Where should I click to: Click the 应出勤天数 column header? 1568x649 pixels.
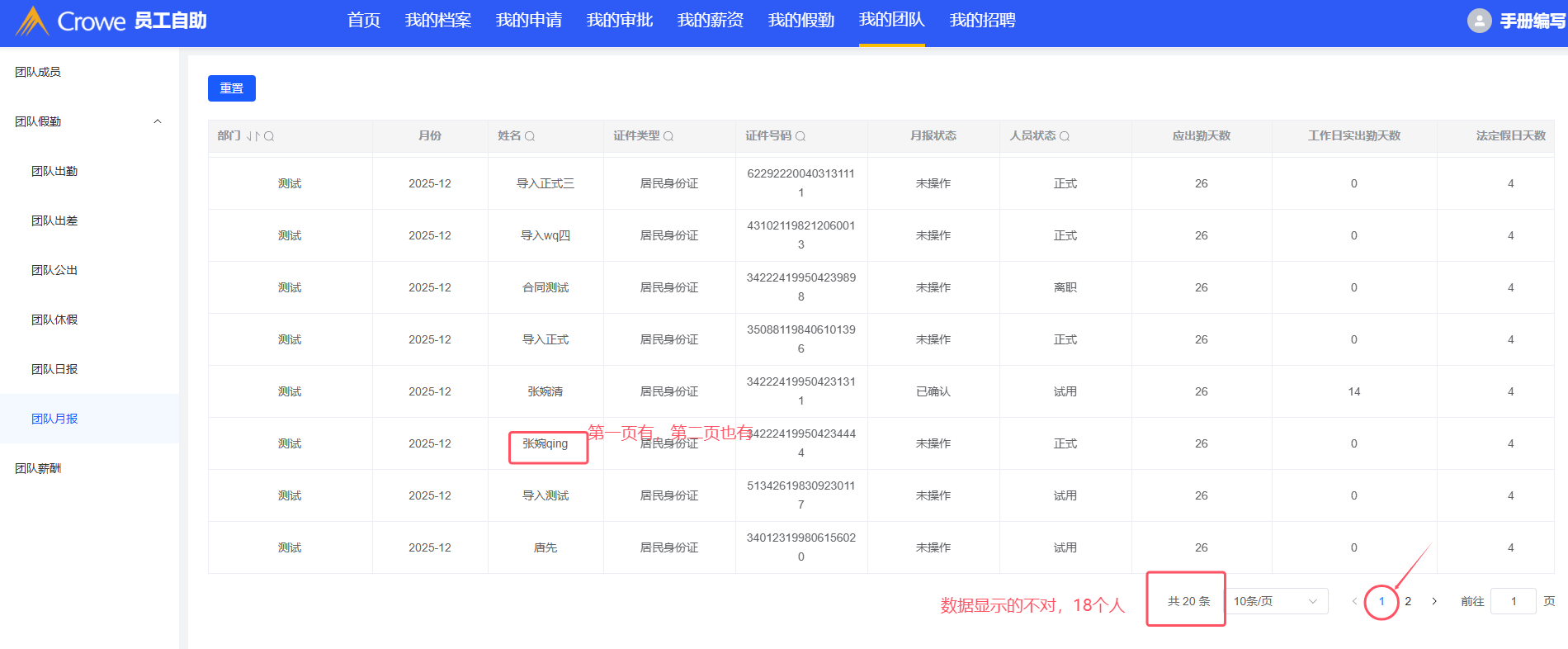[1202, 135]
